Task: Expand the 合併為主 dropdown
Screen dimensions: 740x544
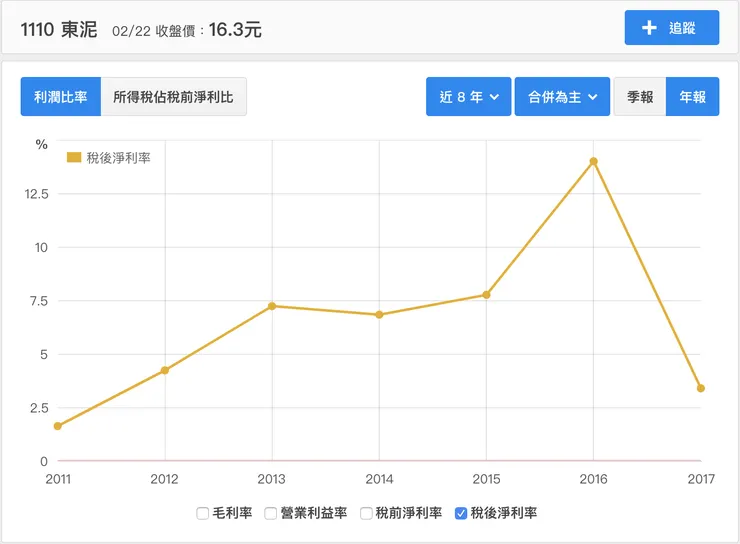Action: (562, 97)
